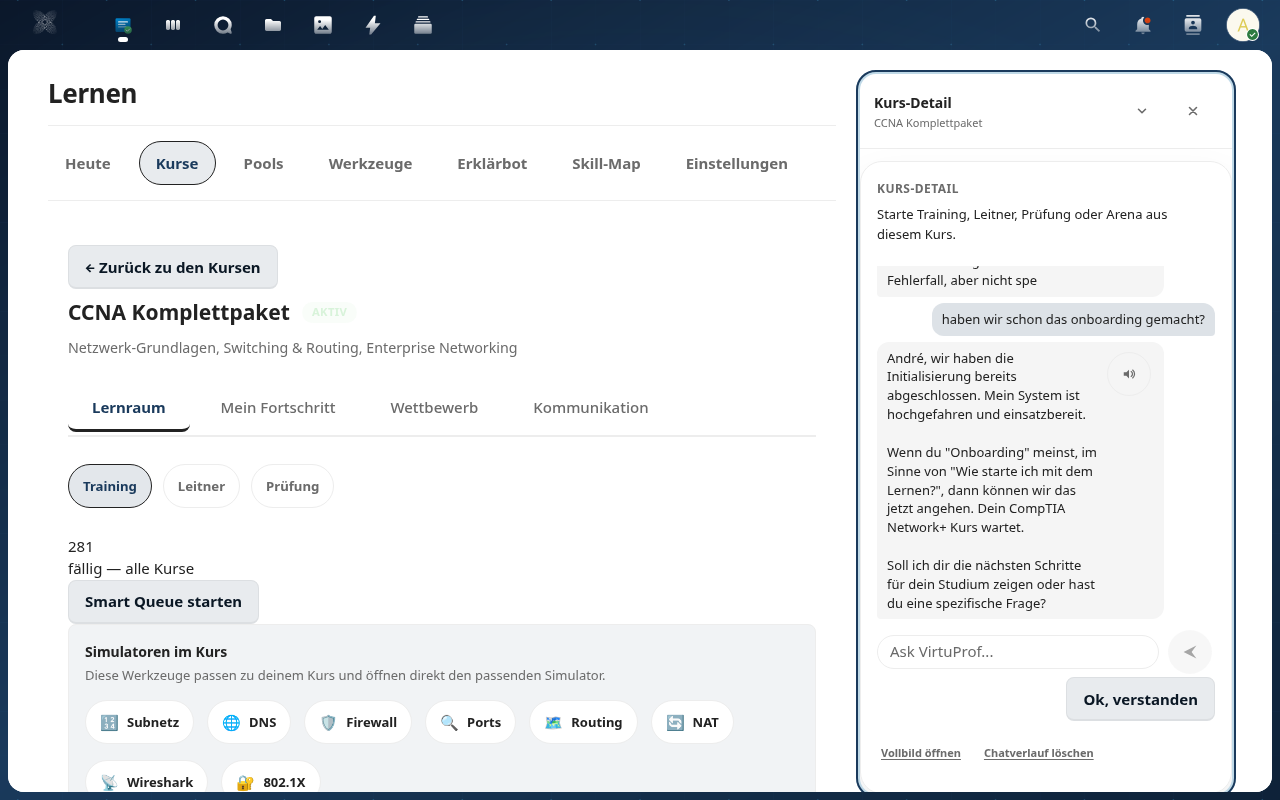Open the lightning quick-actions app
Image resolution: width=1280 pixels, height=800 pixels.
coord(372,24)
